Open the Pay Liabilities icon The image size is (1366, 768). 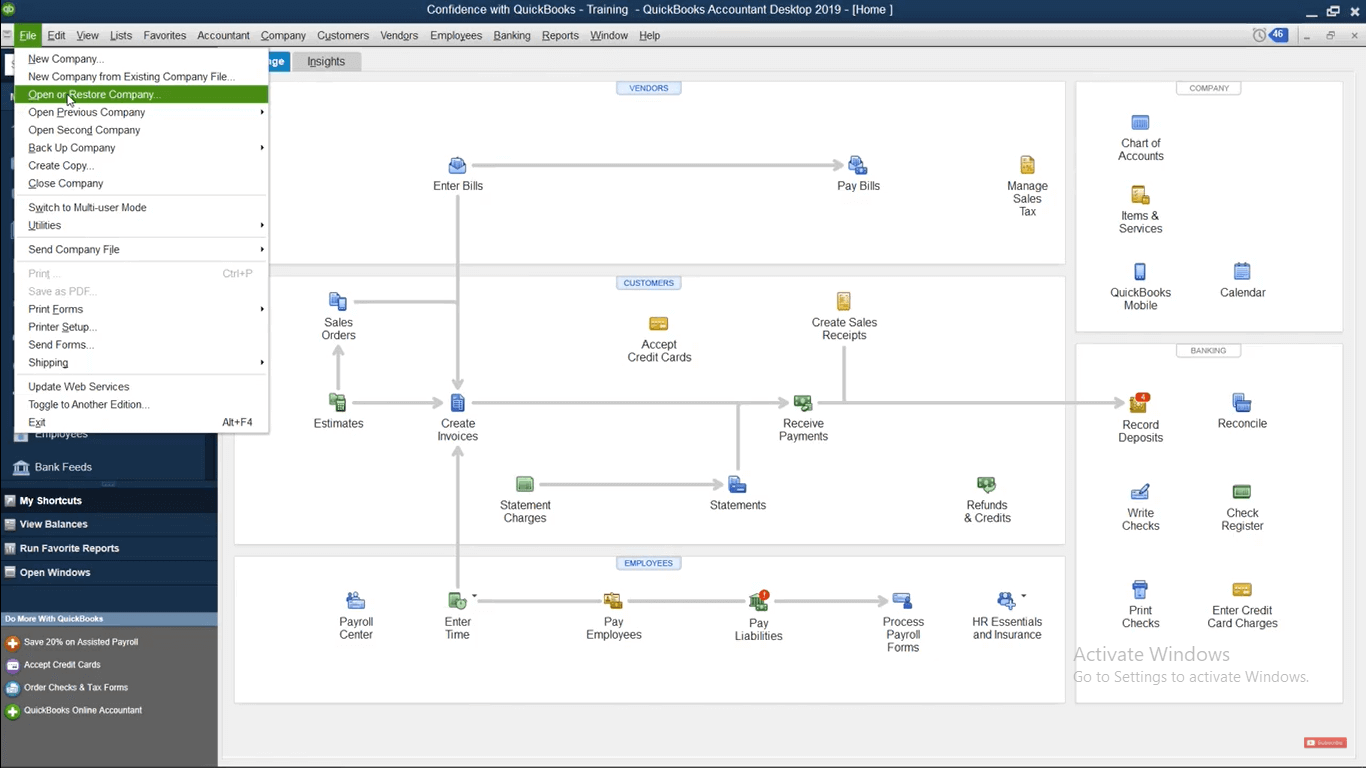[759, 600]
